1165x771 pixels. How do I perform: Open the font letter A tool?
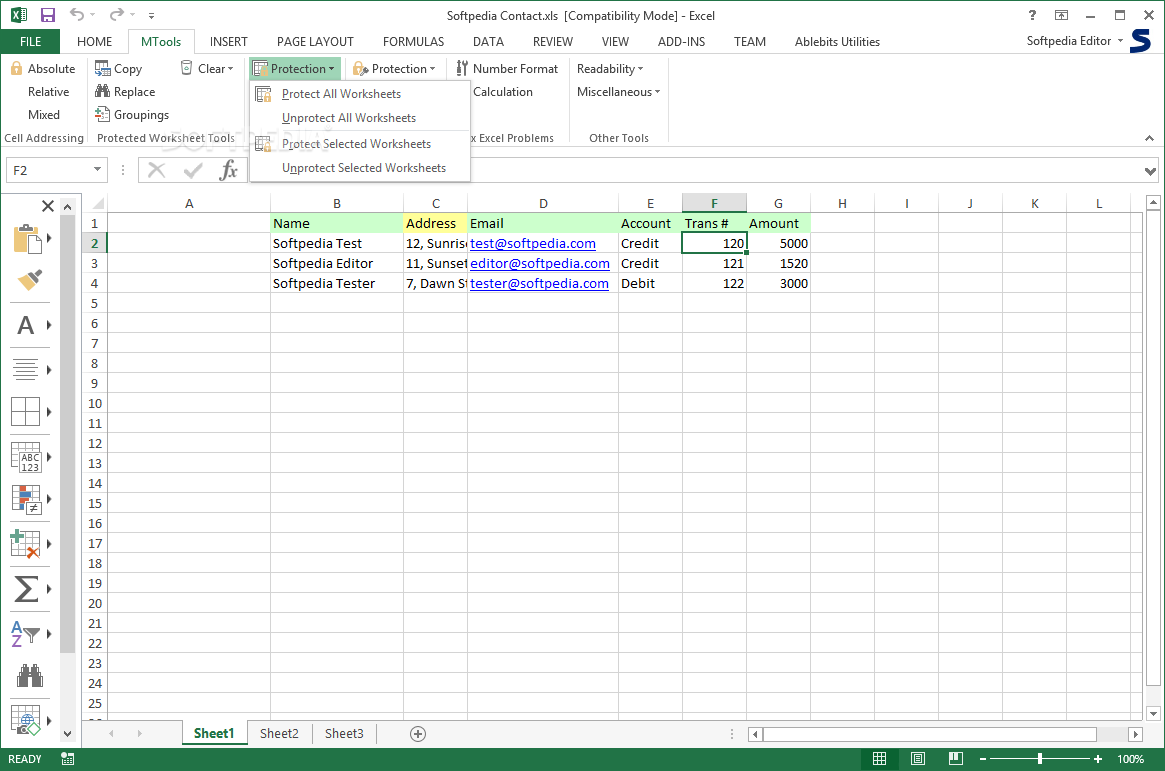click(x=25, y=325)
